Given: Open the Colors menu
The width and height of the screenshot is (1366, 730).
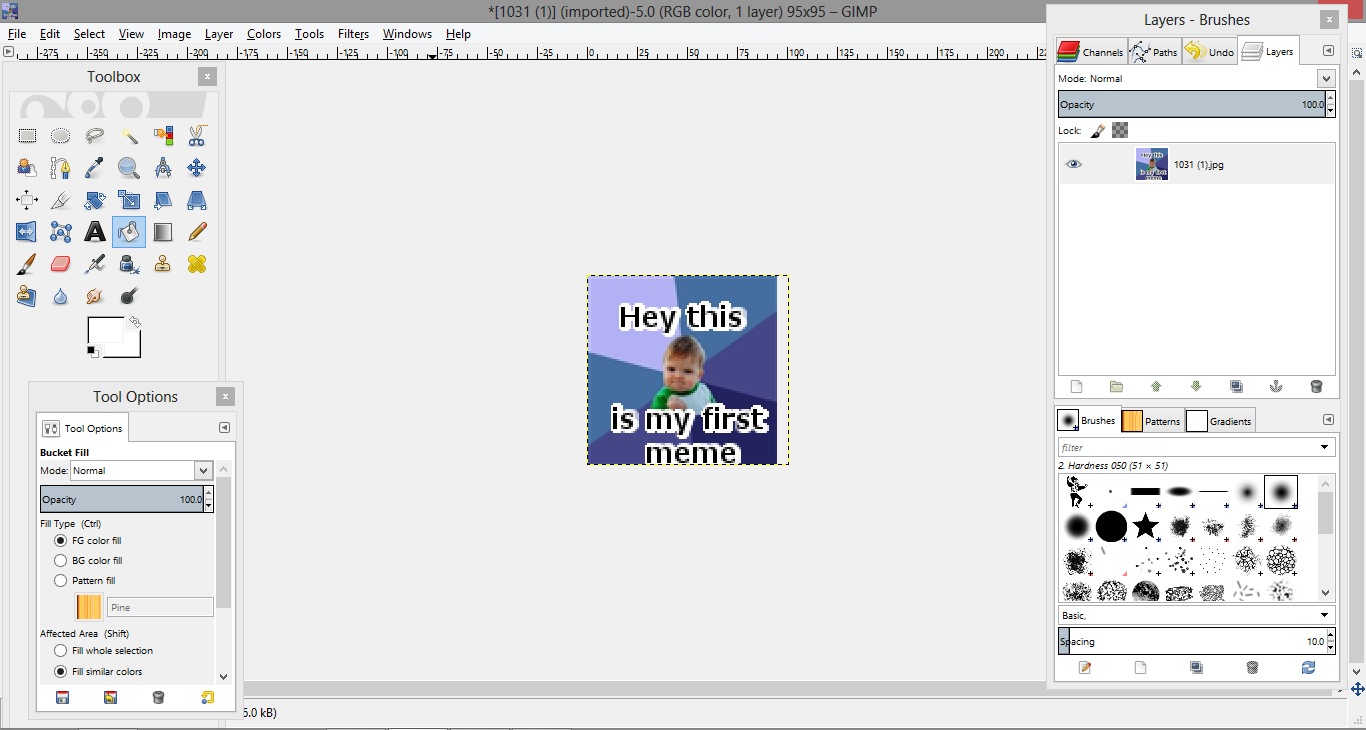Looking at the screenshot, I should 264,33.
